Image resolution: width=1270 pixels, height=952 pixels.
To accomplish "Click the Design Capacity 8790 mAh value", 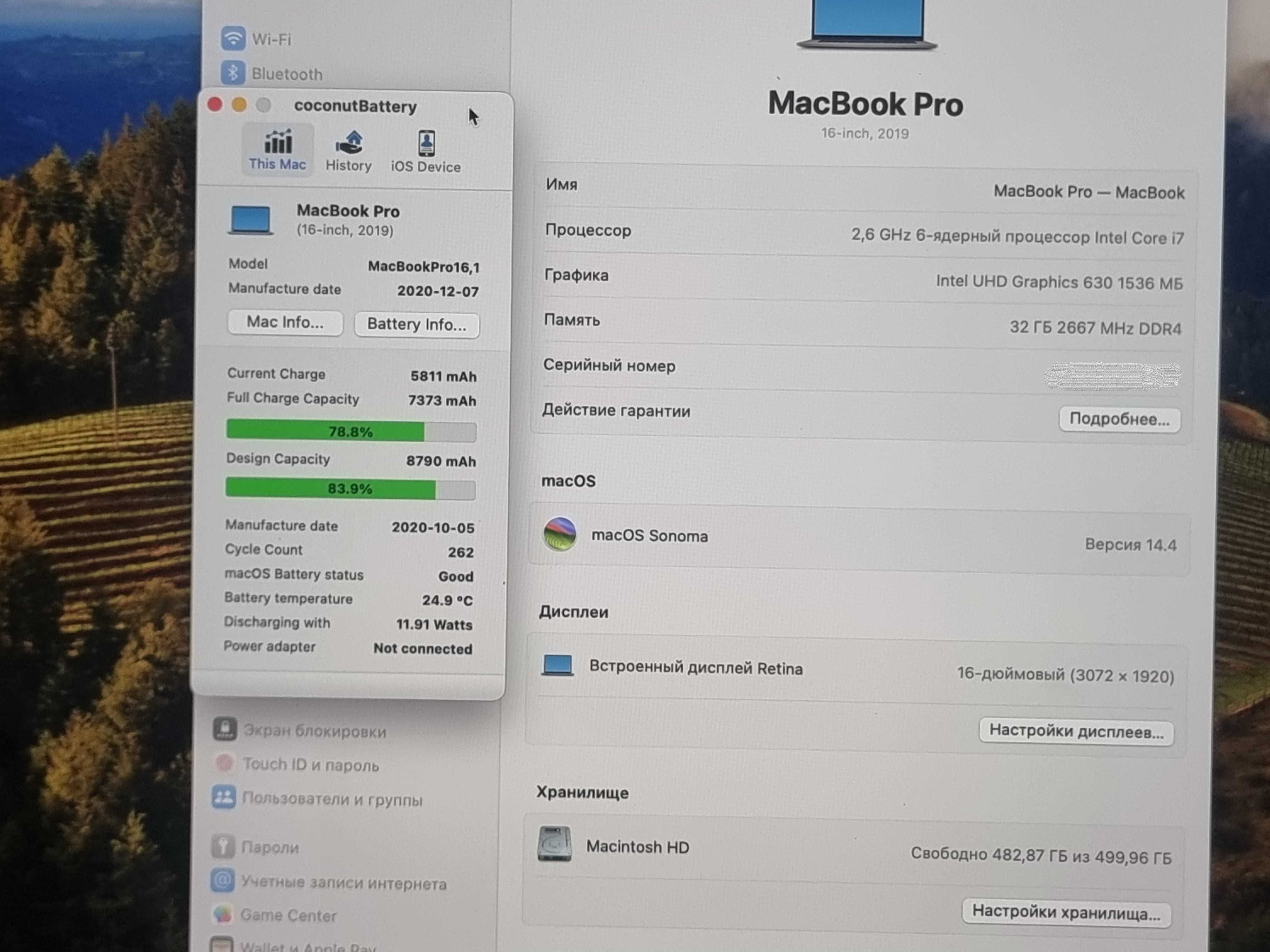I will [x=441, y=461].
